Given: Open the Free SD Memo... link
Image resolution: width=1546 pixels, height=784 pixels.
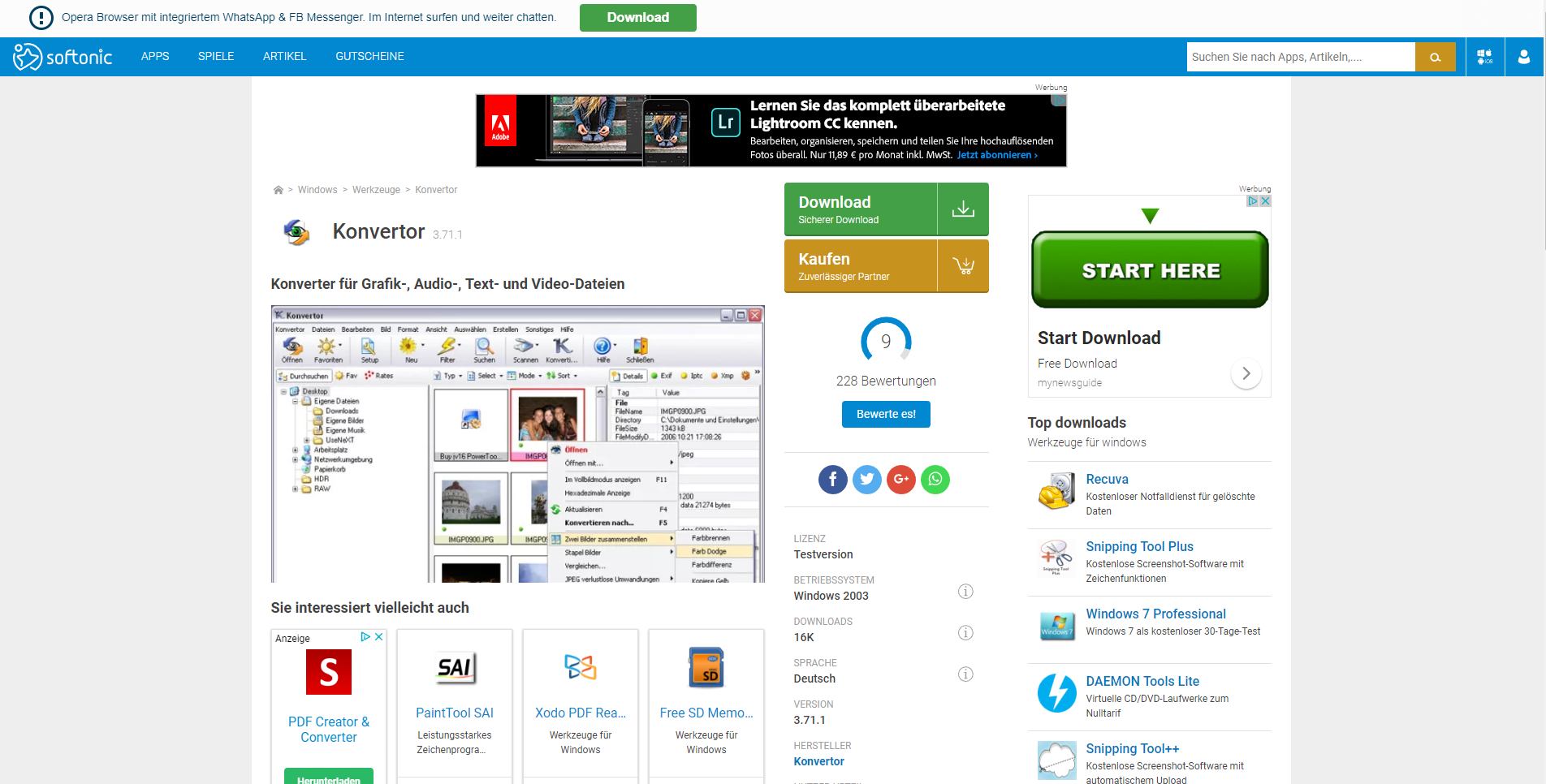Looking at the screenshot, I should (x=706, y=713).
